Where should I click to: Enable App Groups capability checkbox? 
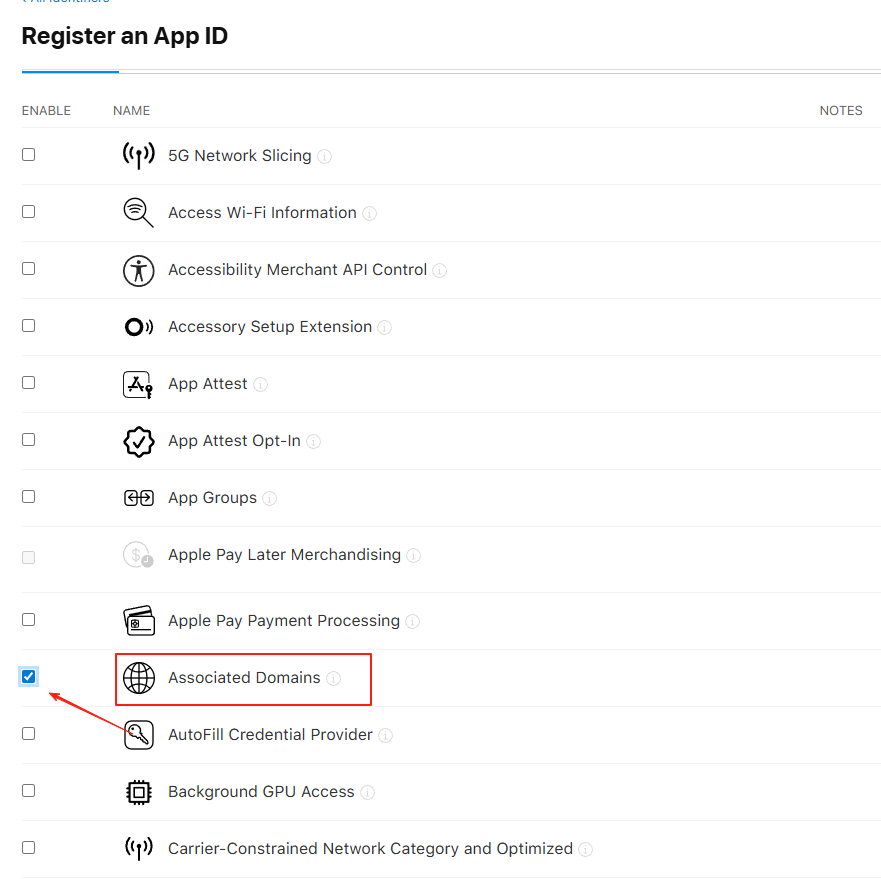29,497
